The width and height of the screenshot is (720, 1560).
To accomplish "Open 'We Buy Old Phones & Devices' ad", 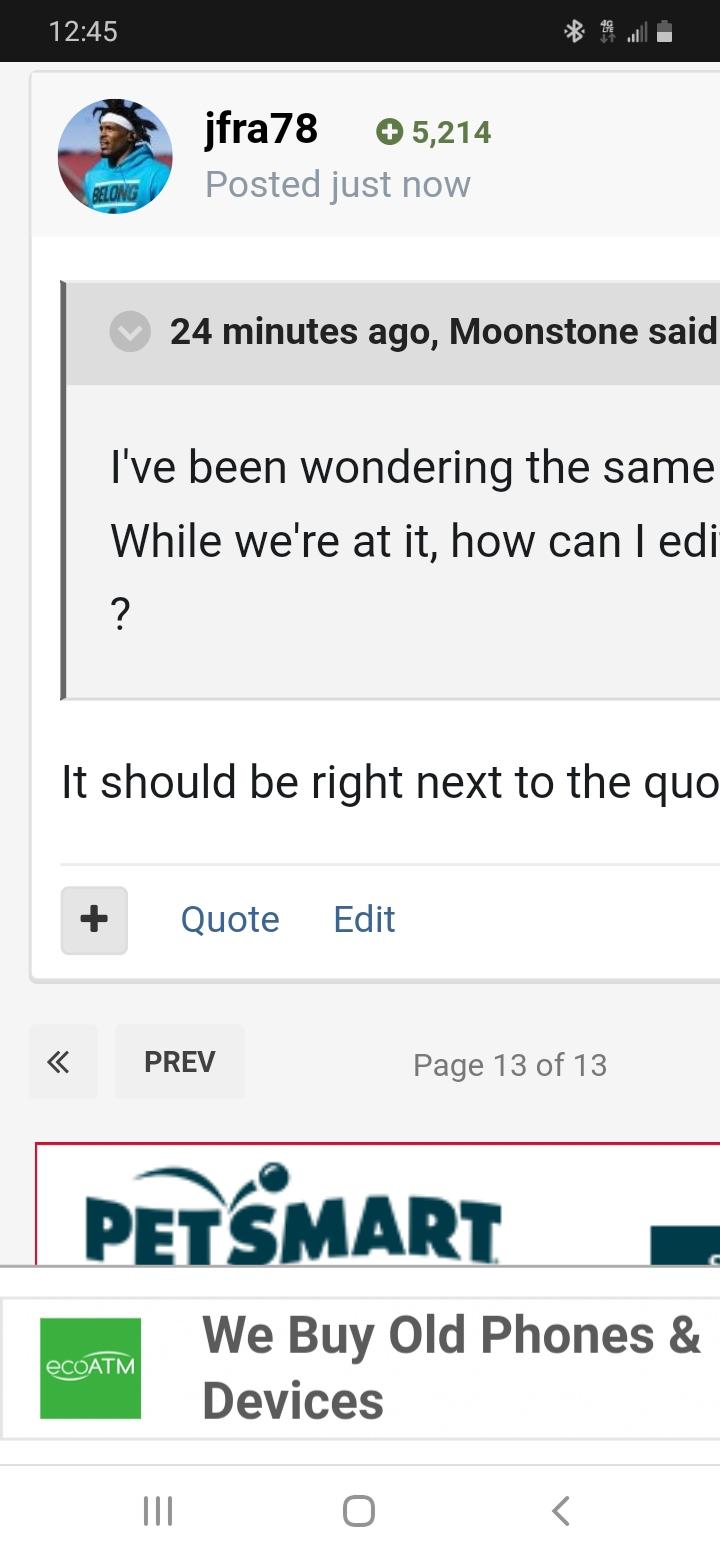I will click(452, 1367).
